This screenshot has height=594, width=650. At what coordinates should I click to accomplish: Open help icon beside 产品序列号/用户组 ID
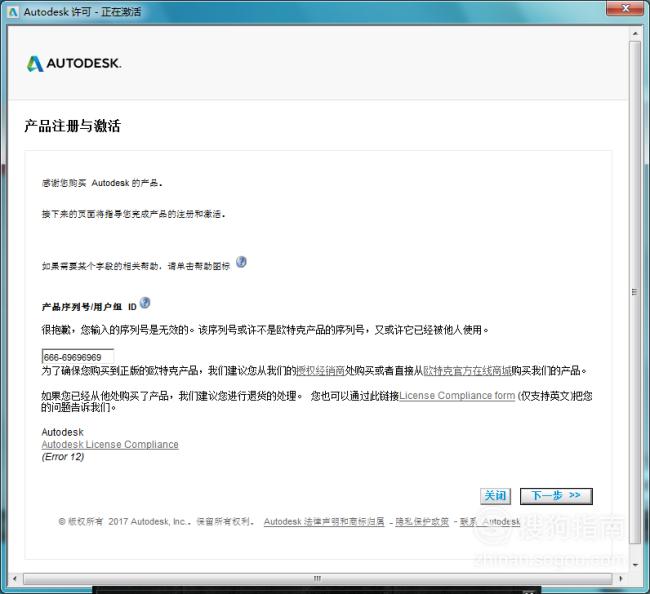click(145, 303)
